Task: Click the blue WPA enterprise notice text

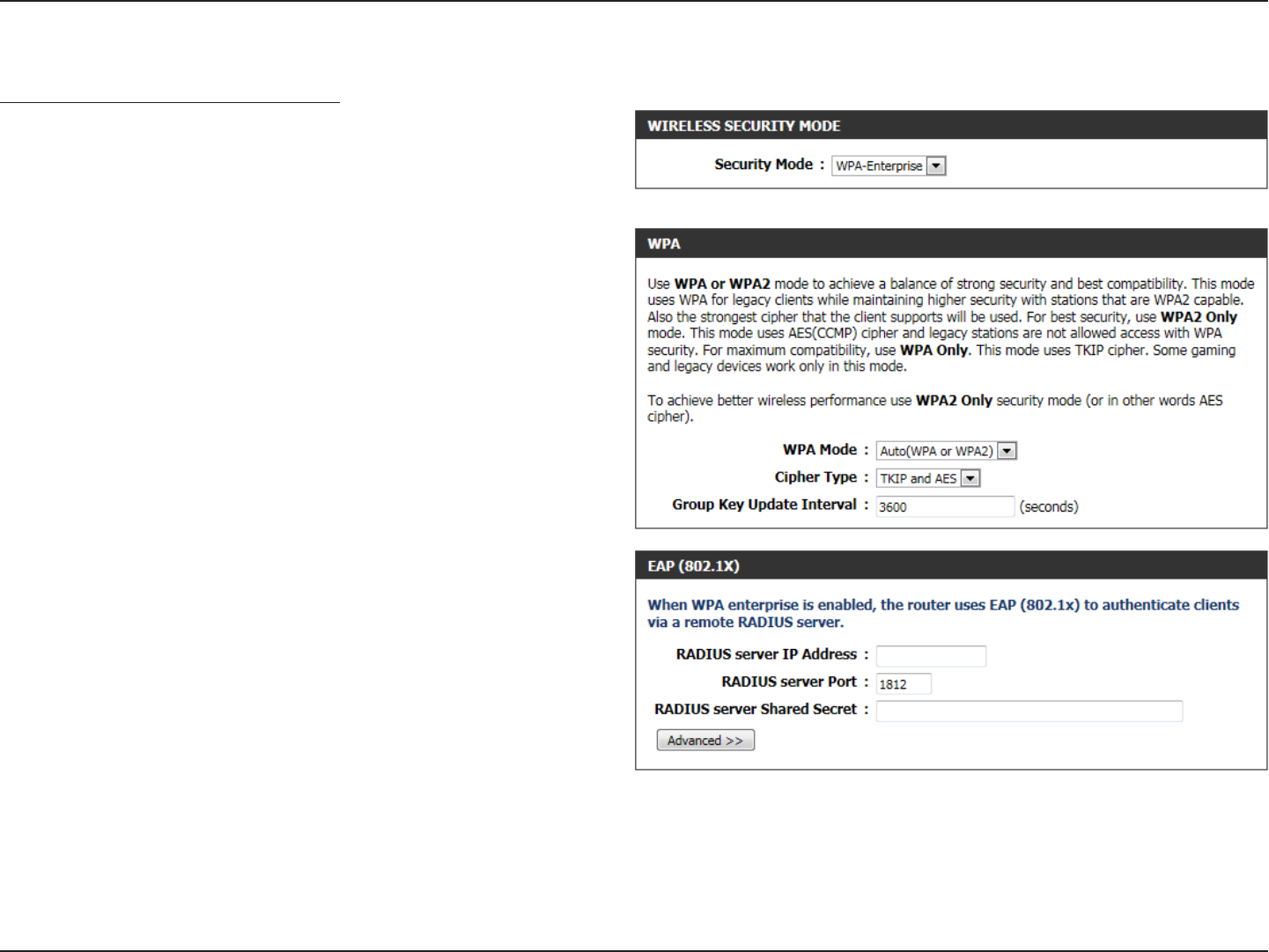Action: 943,614
